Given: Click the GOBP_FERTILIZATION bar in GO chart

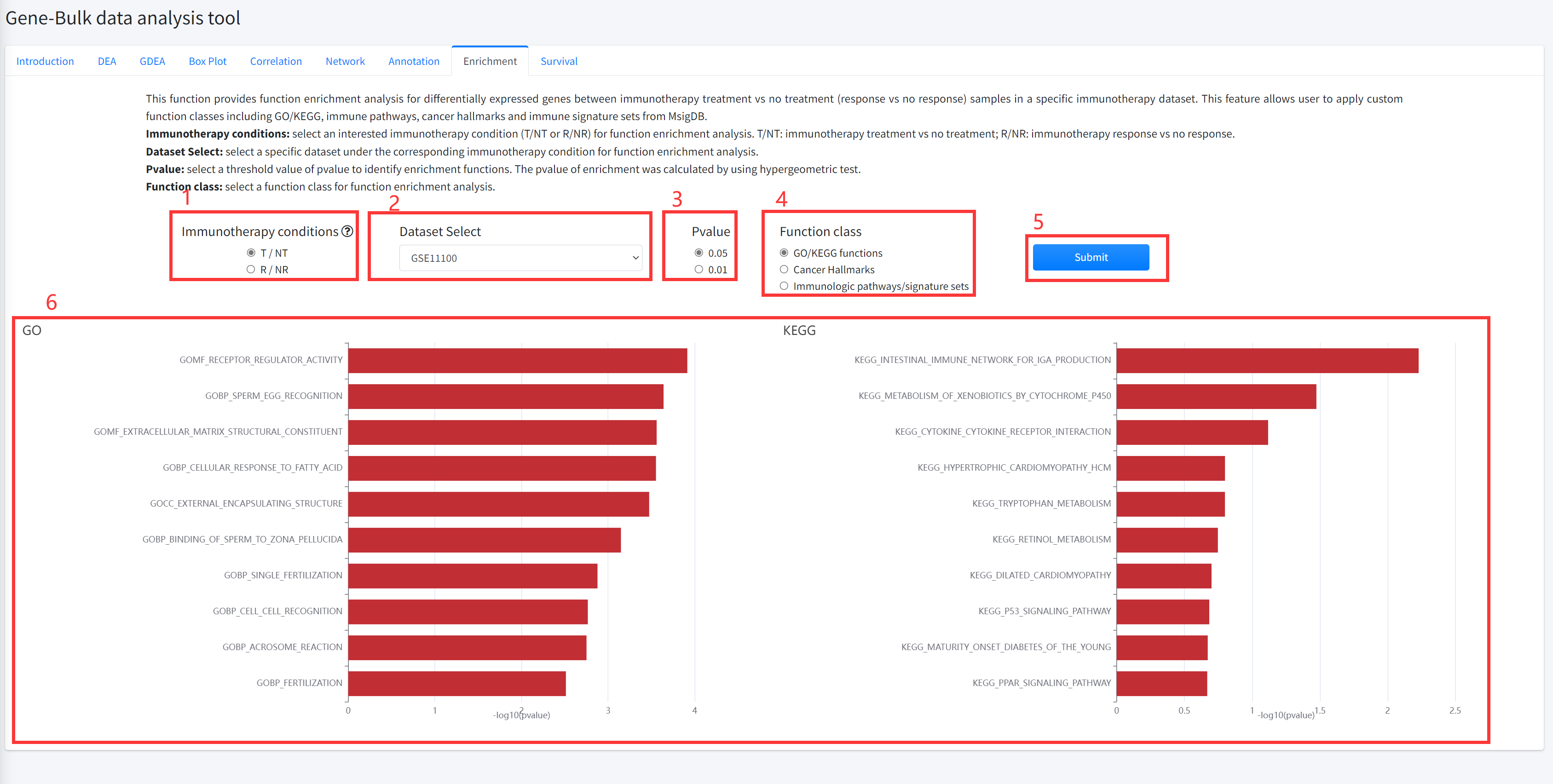Looking at the screenshot, I should coord(456,683).
